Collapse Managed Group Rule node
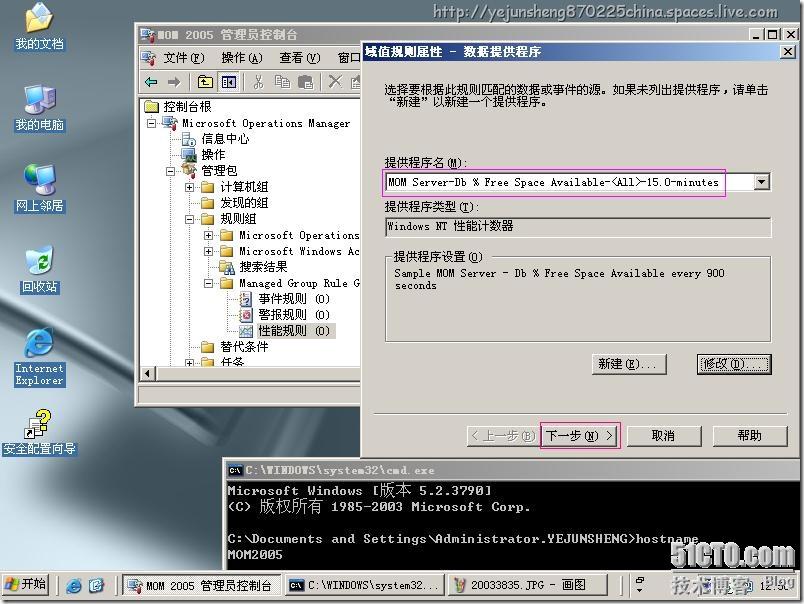Screen dimensions: 804x604 208,283
